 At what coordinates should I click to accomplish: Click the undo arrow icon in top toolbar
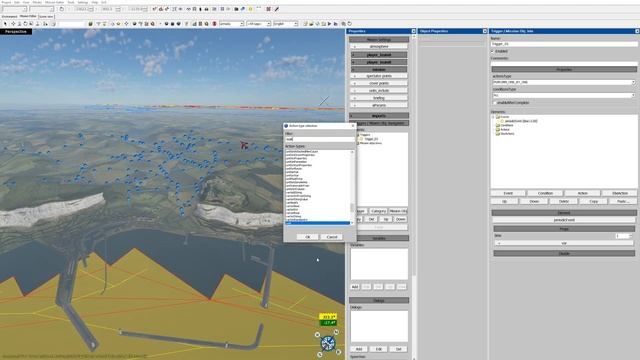coord(62,9)
